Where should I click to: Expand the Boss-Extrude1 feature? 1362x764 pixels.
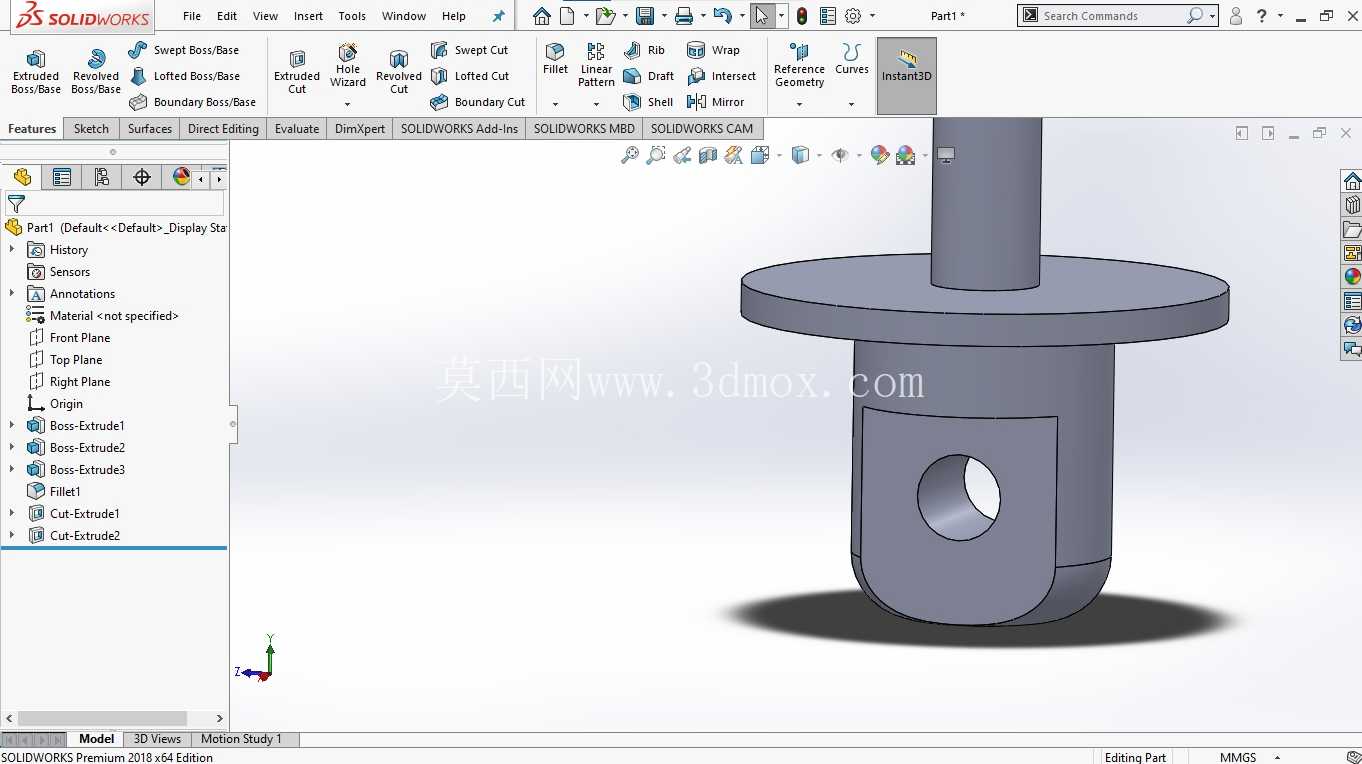pos(12,425)
